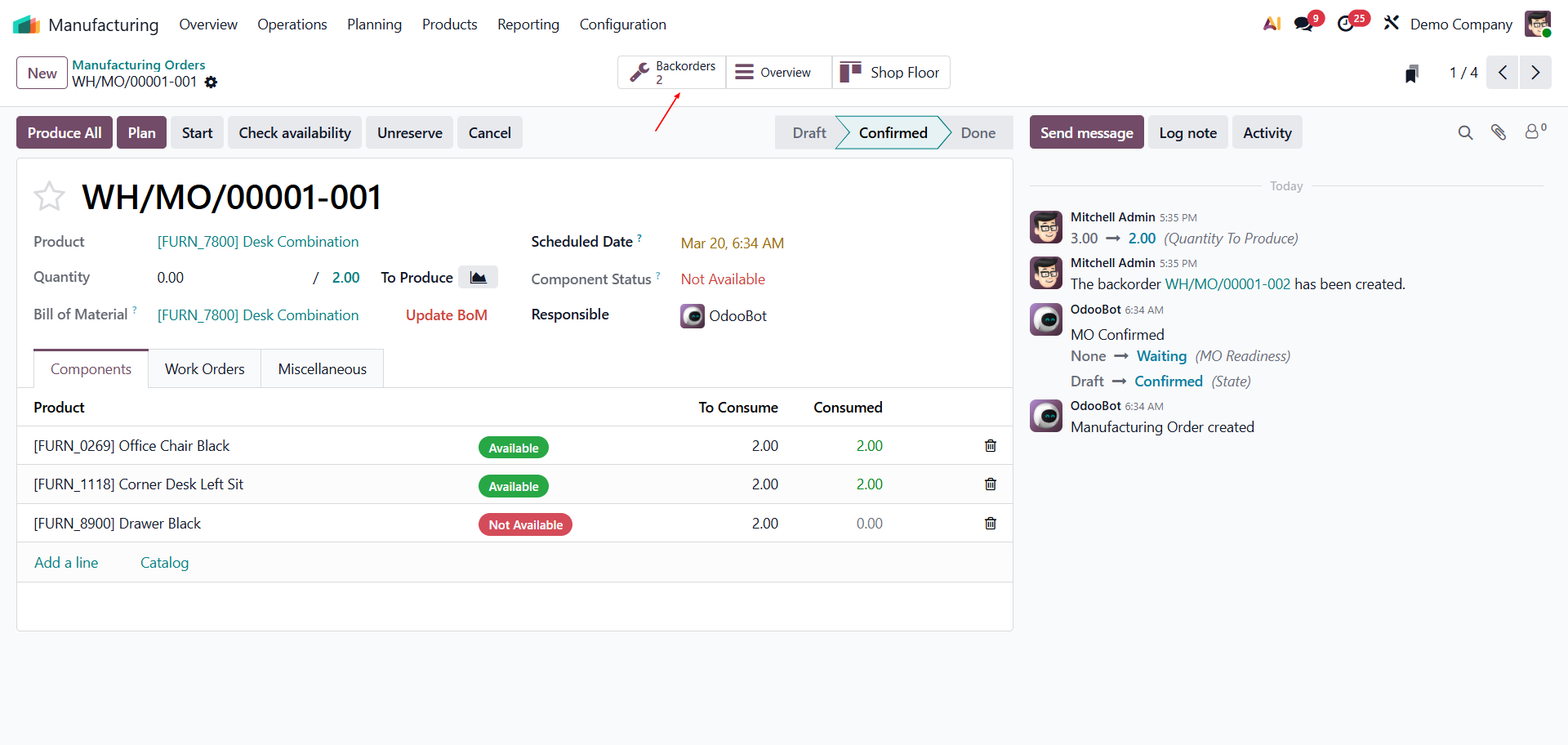
Task: Open the conversations messages icon in the navbar
Action: (x=1304, y=25)
